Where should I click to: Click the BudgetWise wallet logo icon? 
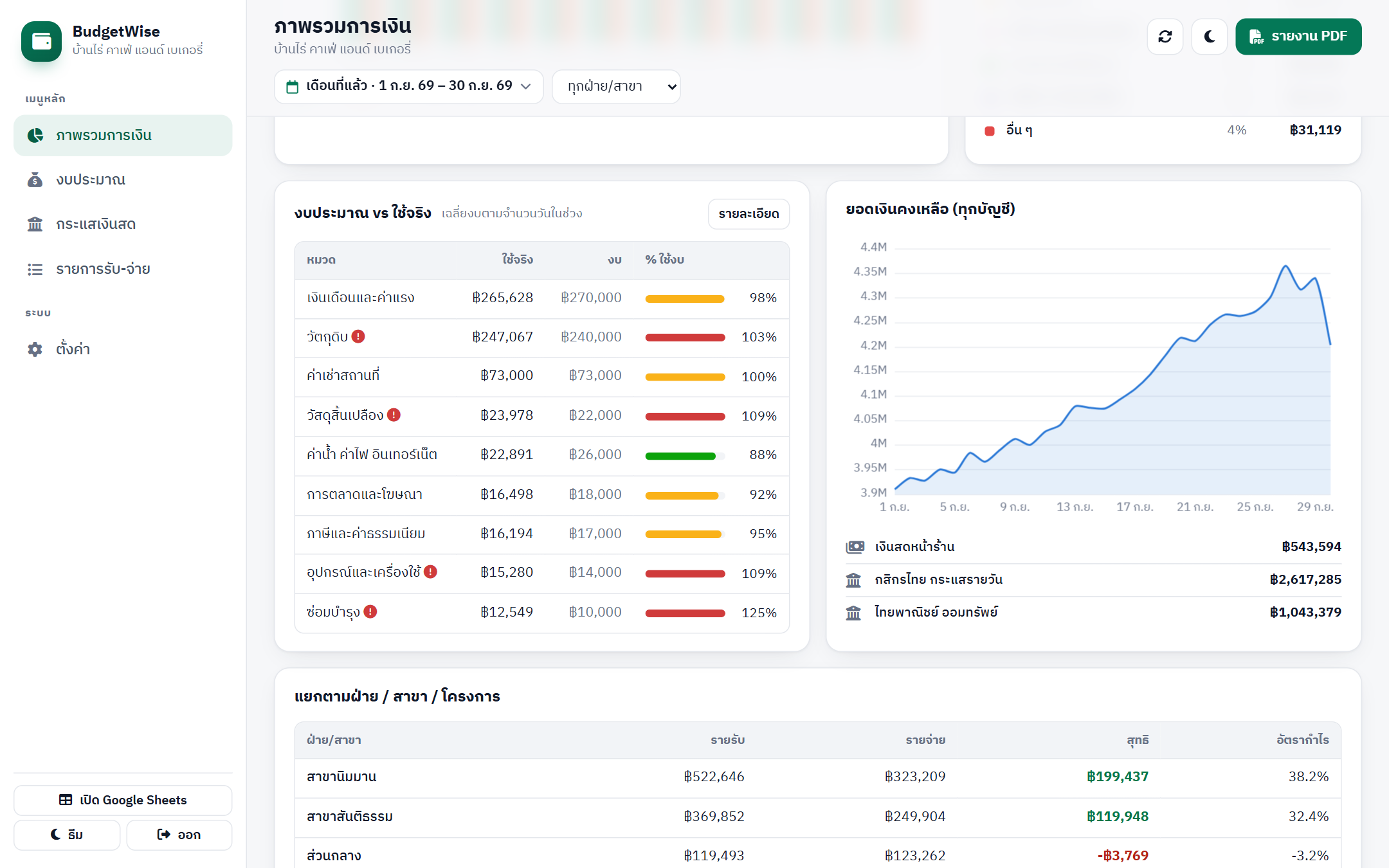[41, 41]
